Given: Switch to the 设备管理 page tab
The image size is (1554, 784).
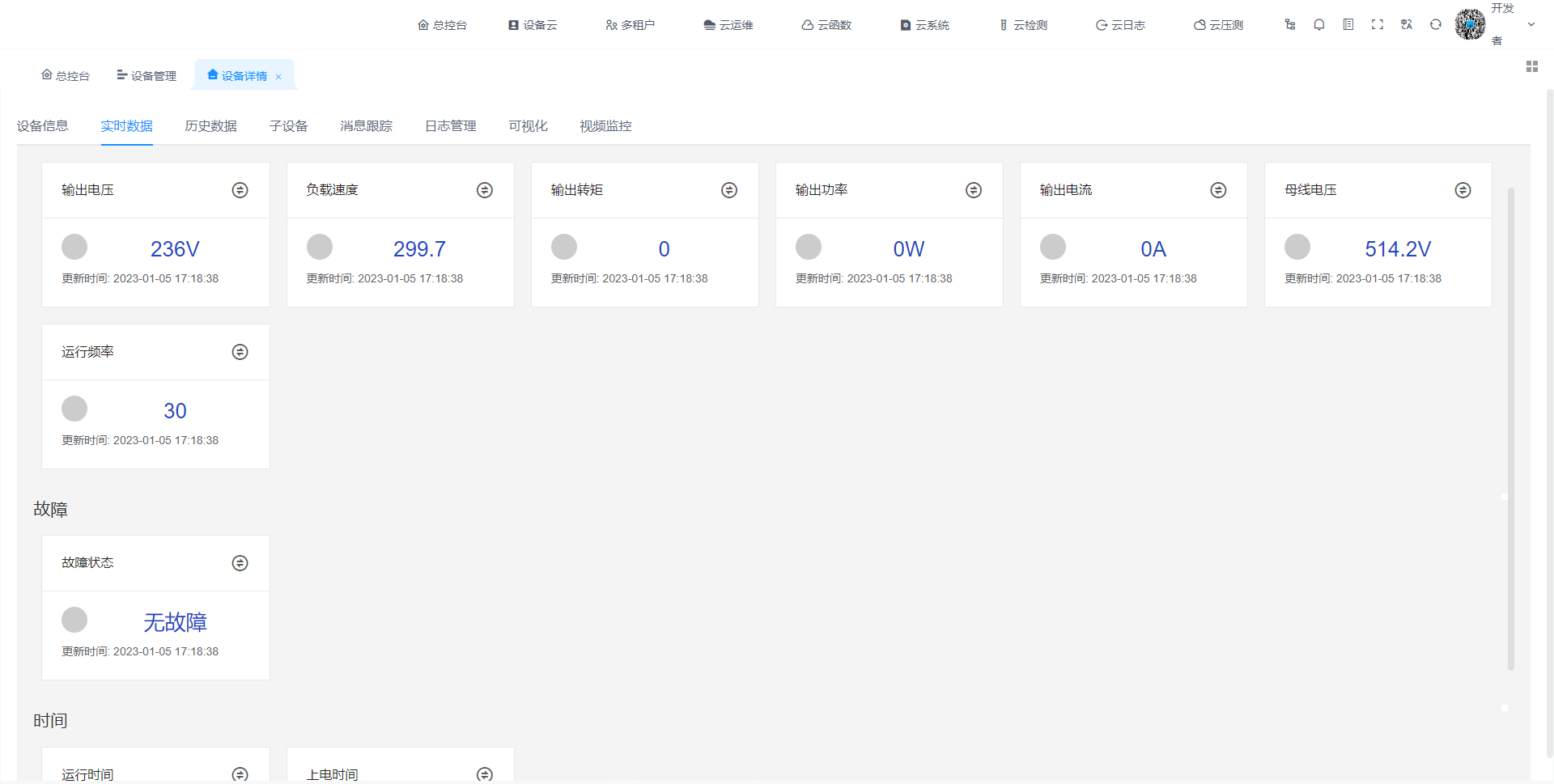Looking at the screenshot, I should [146, 75].
